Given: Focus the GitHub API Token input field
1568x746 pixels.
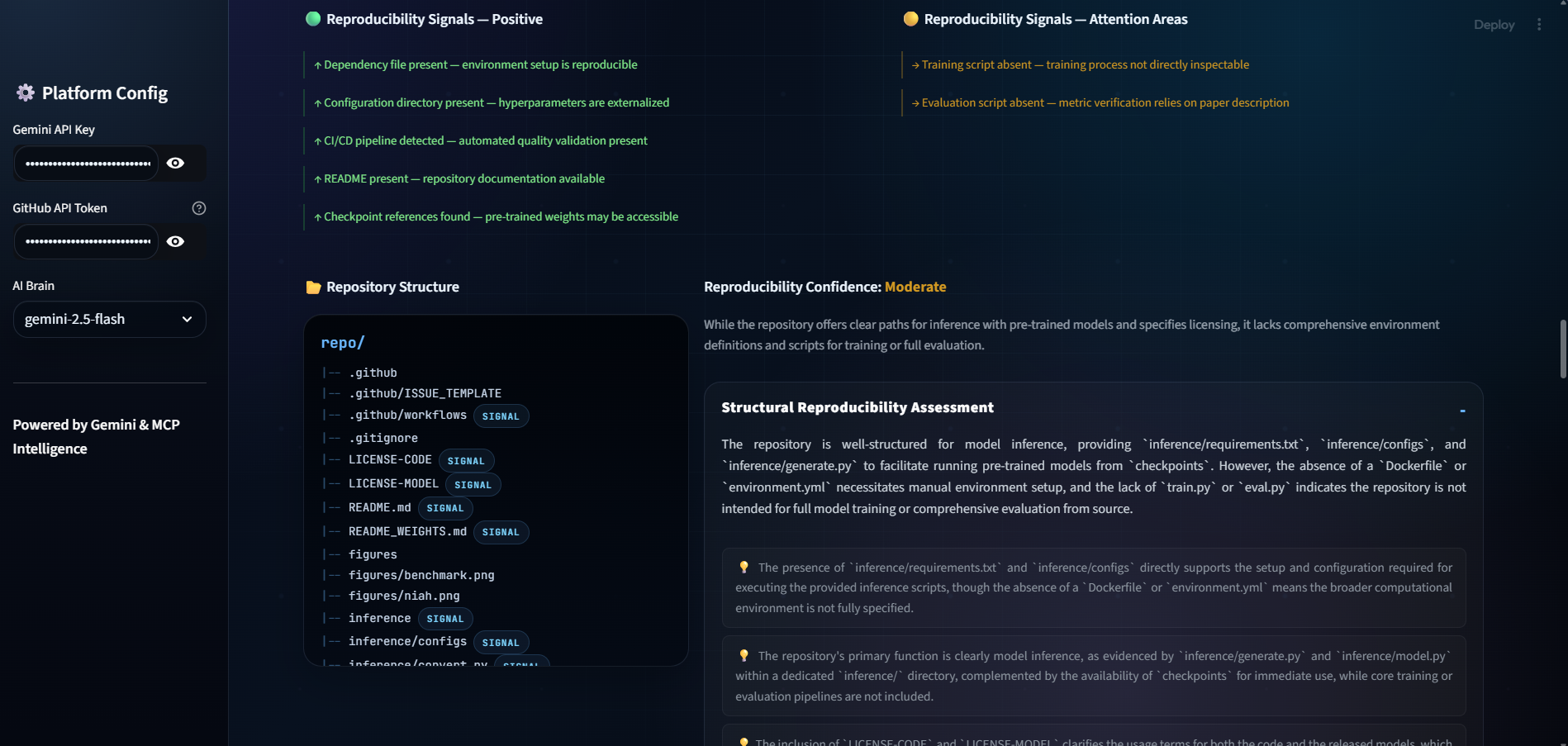Looking at the screenshot, I should click(x=87, y=241).
